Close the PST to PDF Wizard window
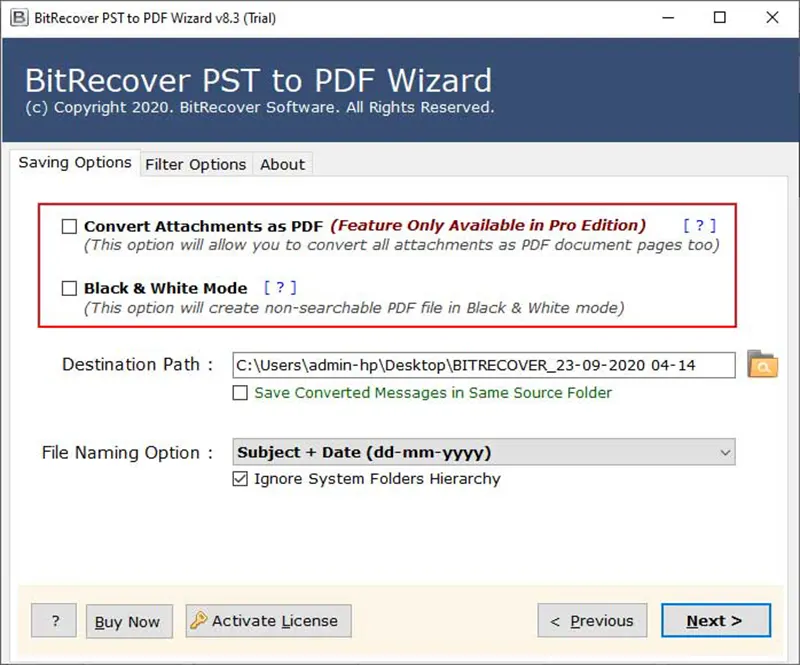The width and height of the screenshot is (800, 665). (772, 18)
